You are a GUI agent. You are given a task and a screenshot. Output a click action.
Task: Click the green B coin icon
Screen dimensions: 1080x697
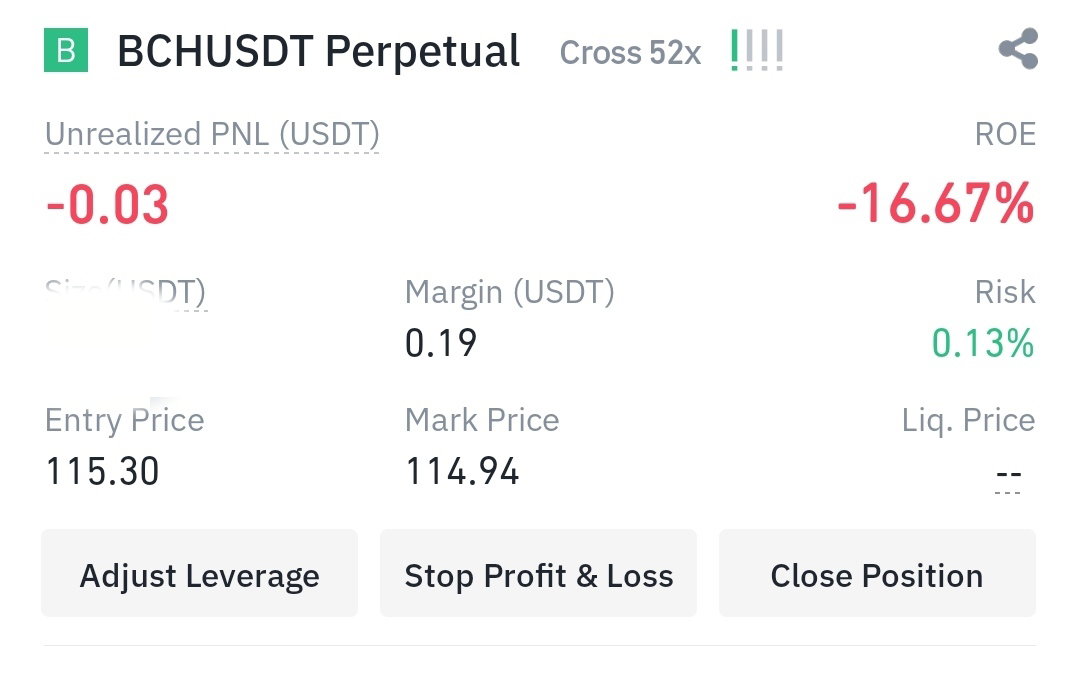(66, 50)
